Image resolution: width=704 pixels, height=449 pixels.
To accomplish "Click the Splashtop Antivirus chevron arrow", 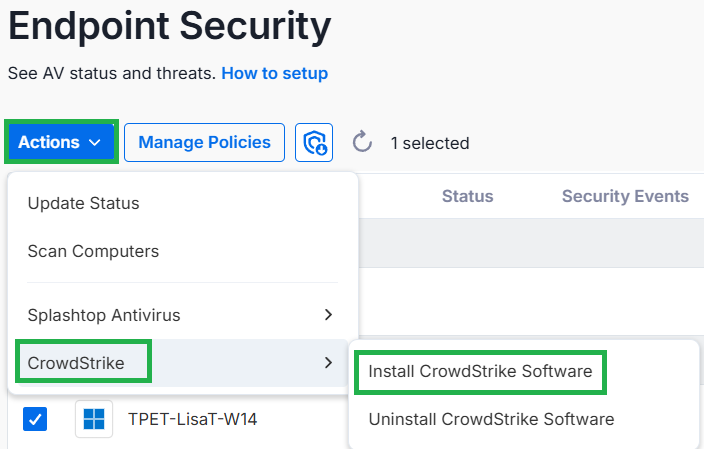I will tap(329, 315).
